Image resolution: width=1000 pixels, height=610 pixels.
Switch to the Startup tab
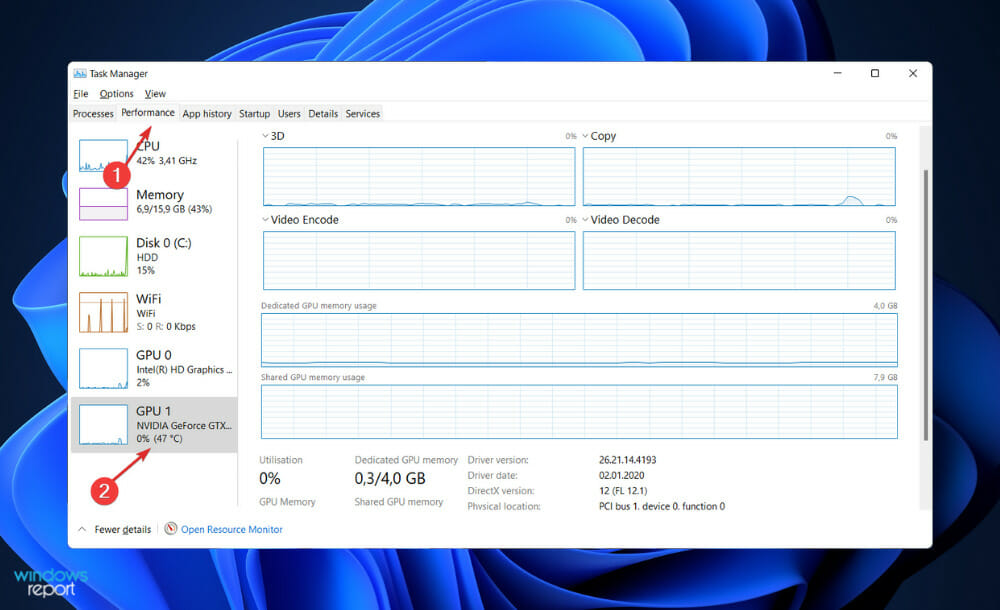[x=254, y=113]
